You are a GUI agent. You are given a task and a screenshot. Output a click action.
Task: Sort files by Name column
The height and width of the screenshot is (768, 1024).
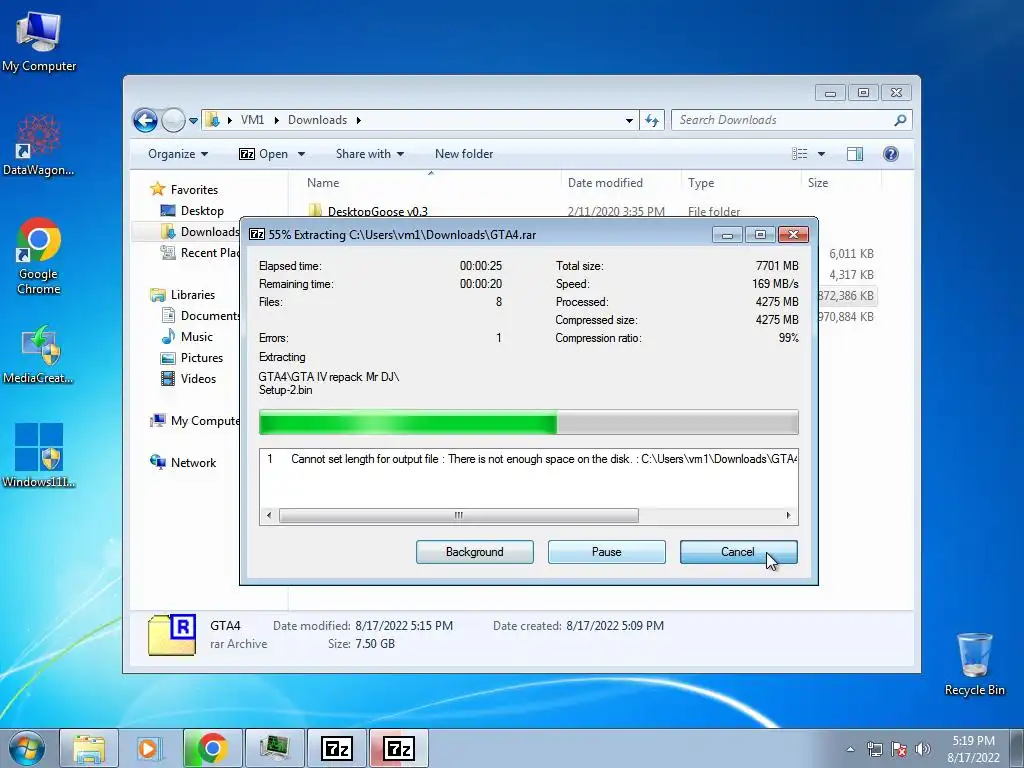coord(430,183)
